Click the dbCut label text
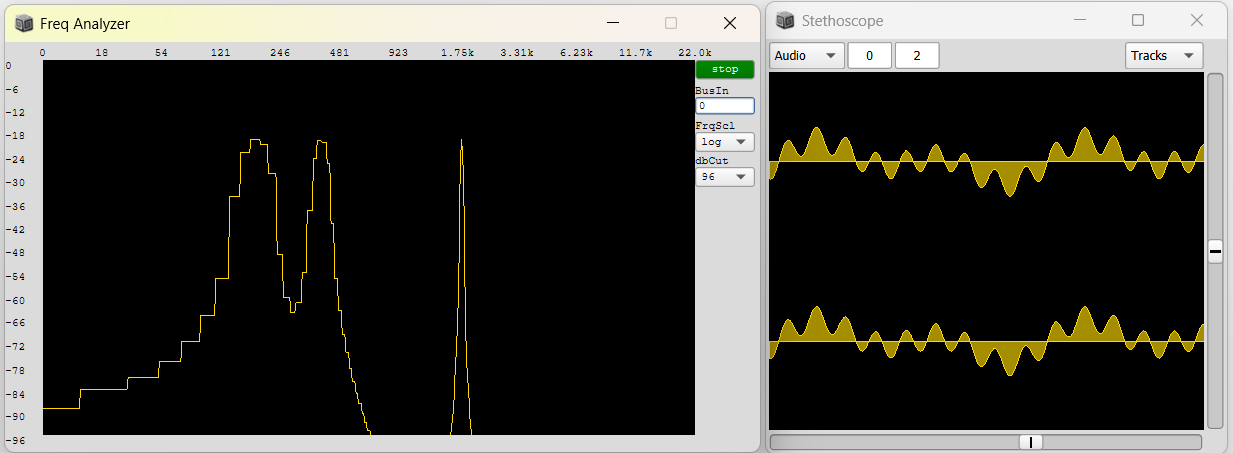The height and width of the screenshot is (453, 1233). tap(711, 161)
